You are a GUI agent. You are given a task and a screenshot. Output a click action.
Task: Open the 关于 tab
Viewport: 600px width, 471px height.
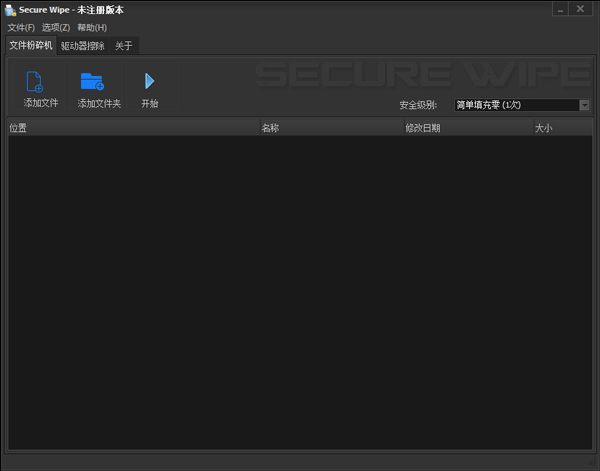click(x=123, y=45)
